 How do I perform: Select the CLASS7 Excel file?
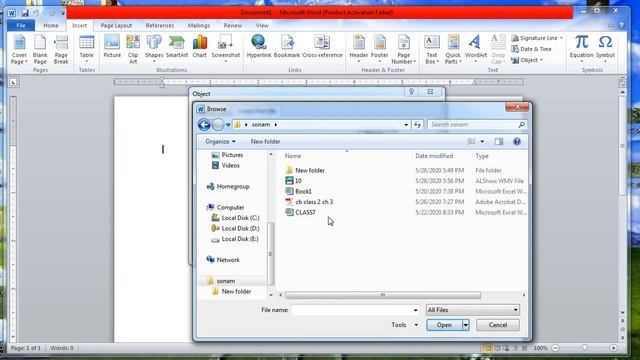tap(301, 213)
